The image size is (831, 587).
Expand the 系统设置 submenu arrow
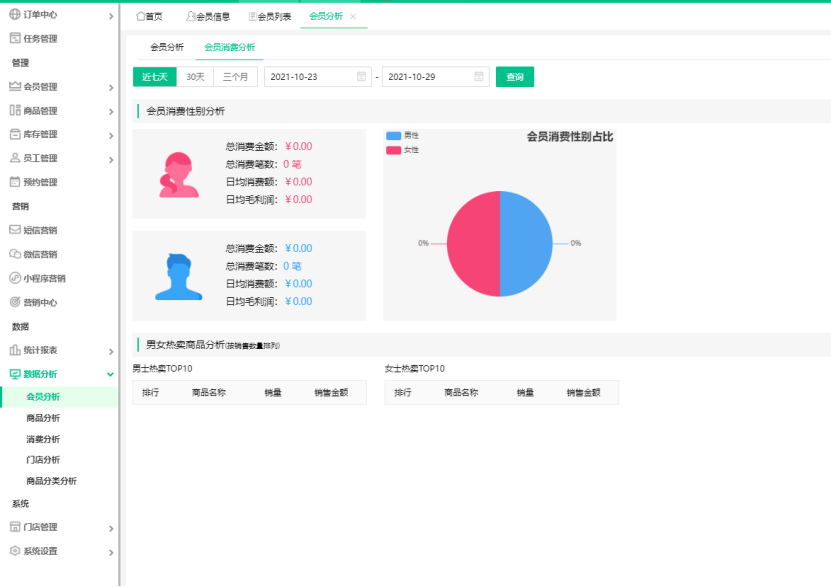coord(111,553)
